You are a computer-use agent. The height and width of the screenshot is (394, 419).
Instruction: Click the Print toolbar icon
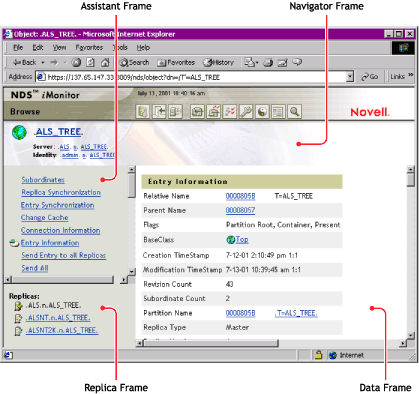click(268, 62)
